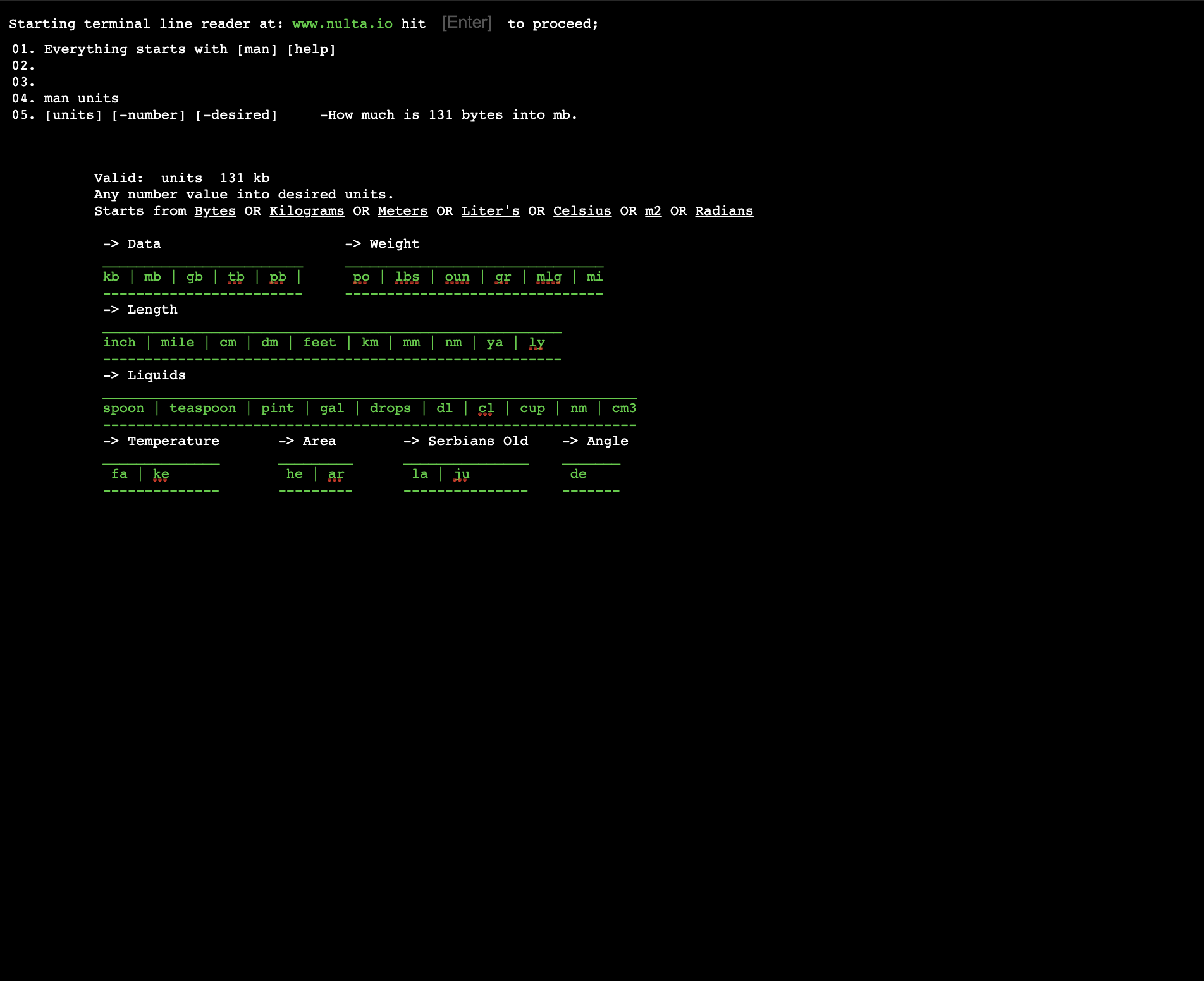
Task: Click the 'Valid: units 131 kb' line
Action: (182, 178)
